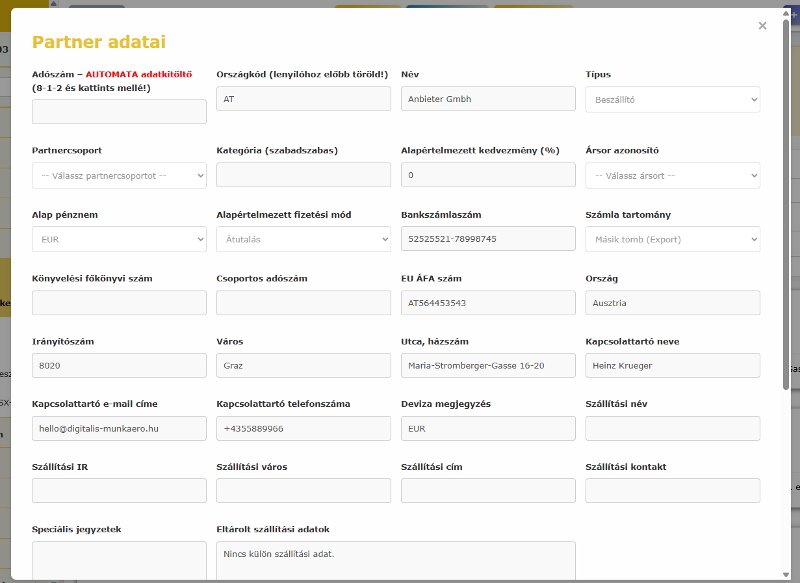Edit the Város field showing Graz
The image size is (800, 583).
pyautogui.click(x=303, y=366)
